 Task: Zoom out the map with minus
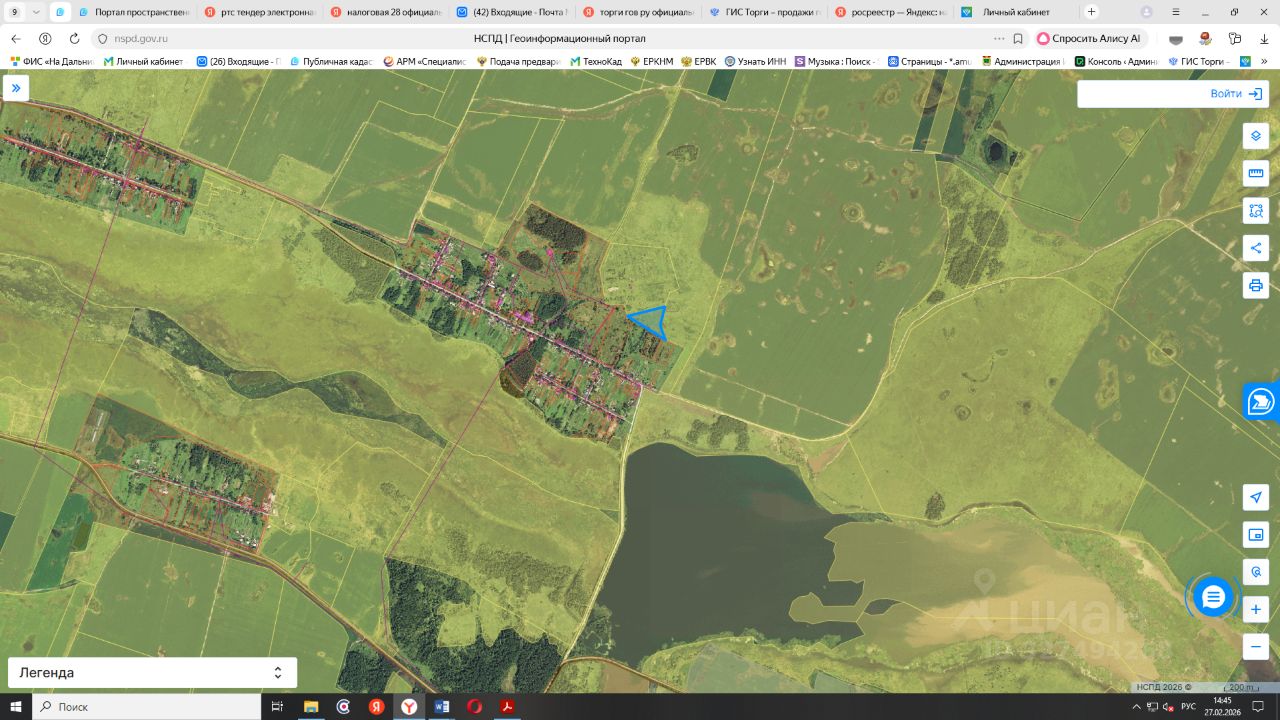tap(1256, 646)
